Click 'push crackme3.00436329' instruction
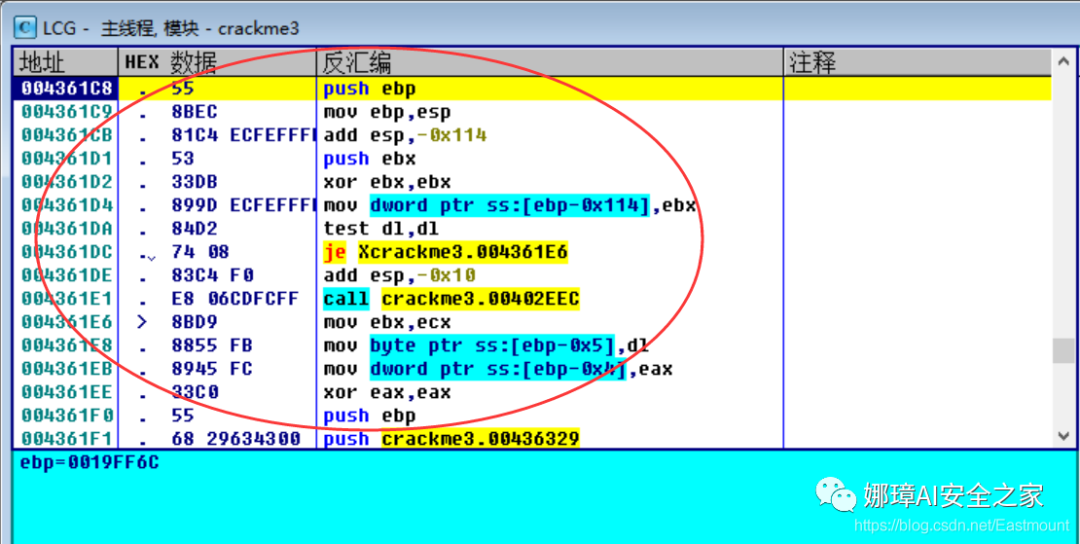Image resolution: width=1080 pixels, height=544 pixels. (x=451, y=439)
